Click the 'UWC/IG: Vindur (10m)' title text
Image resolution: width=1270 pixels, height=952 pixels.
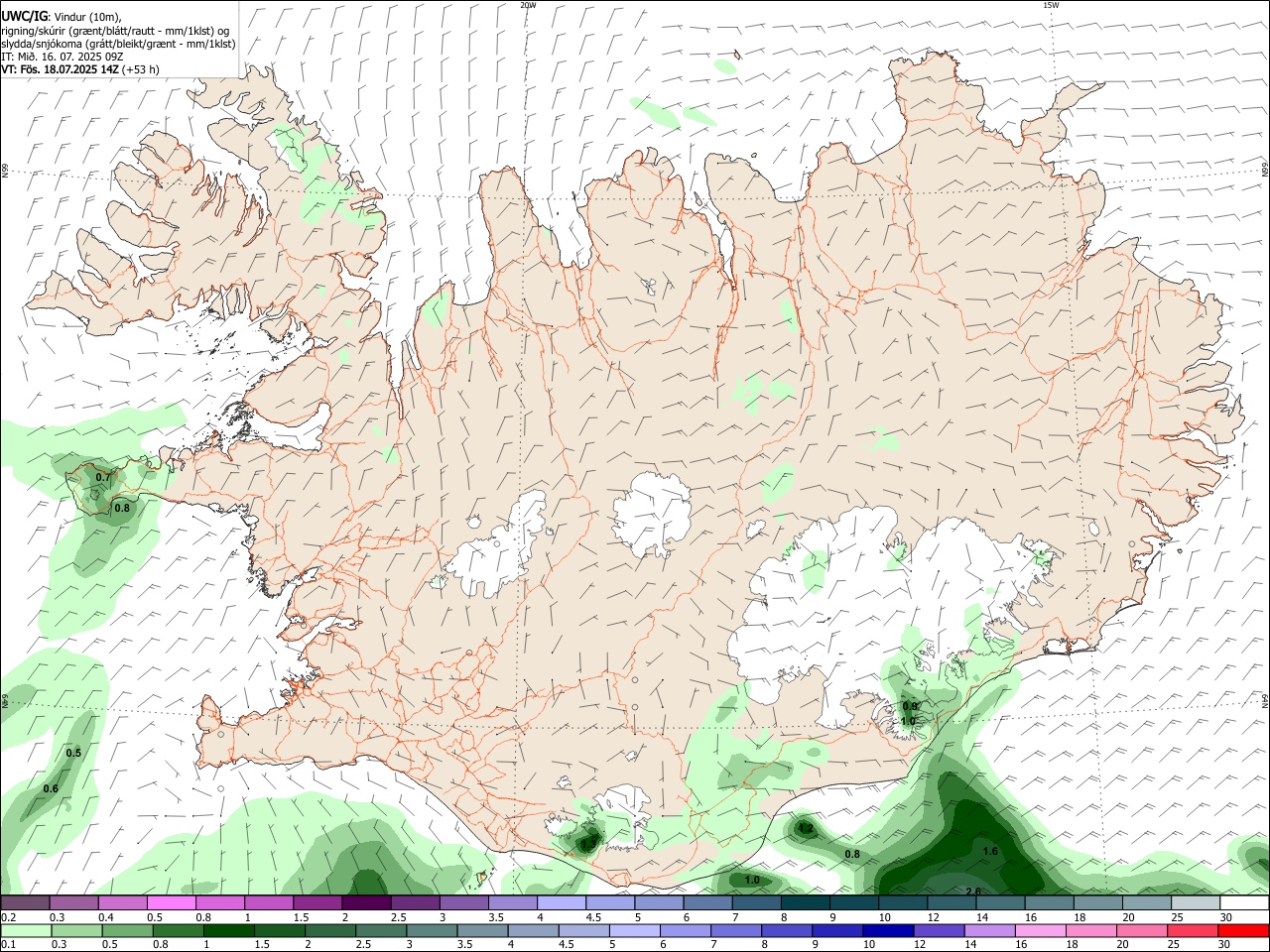[x=61, y=17]
